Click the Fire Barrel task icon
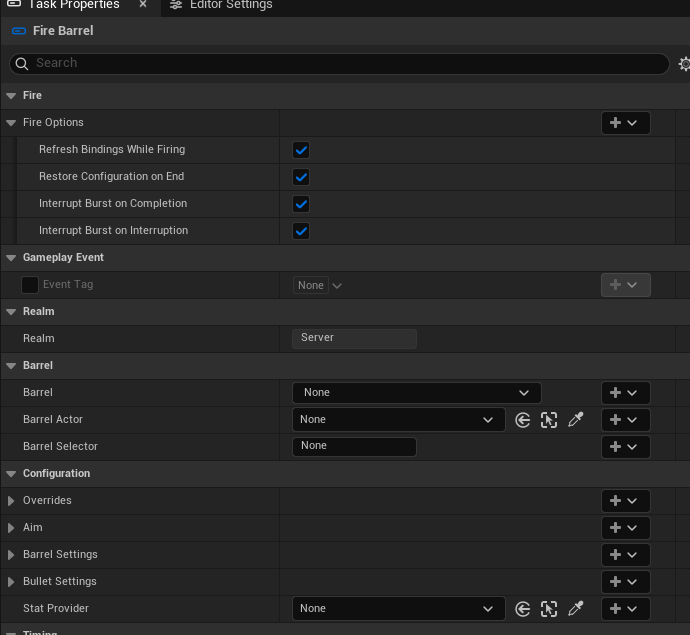Screen dimensions: 690x635 click(19, 31)
